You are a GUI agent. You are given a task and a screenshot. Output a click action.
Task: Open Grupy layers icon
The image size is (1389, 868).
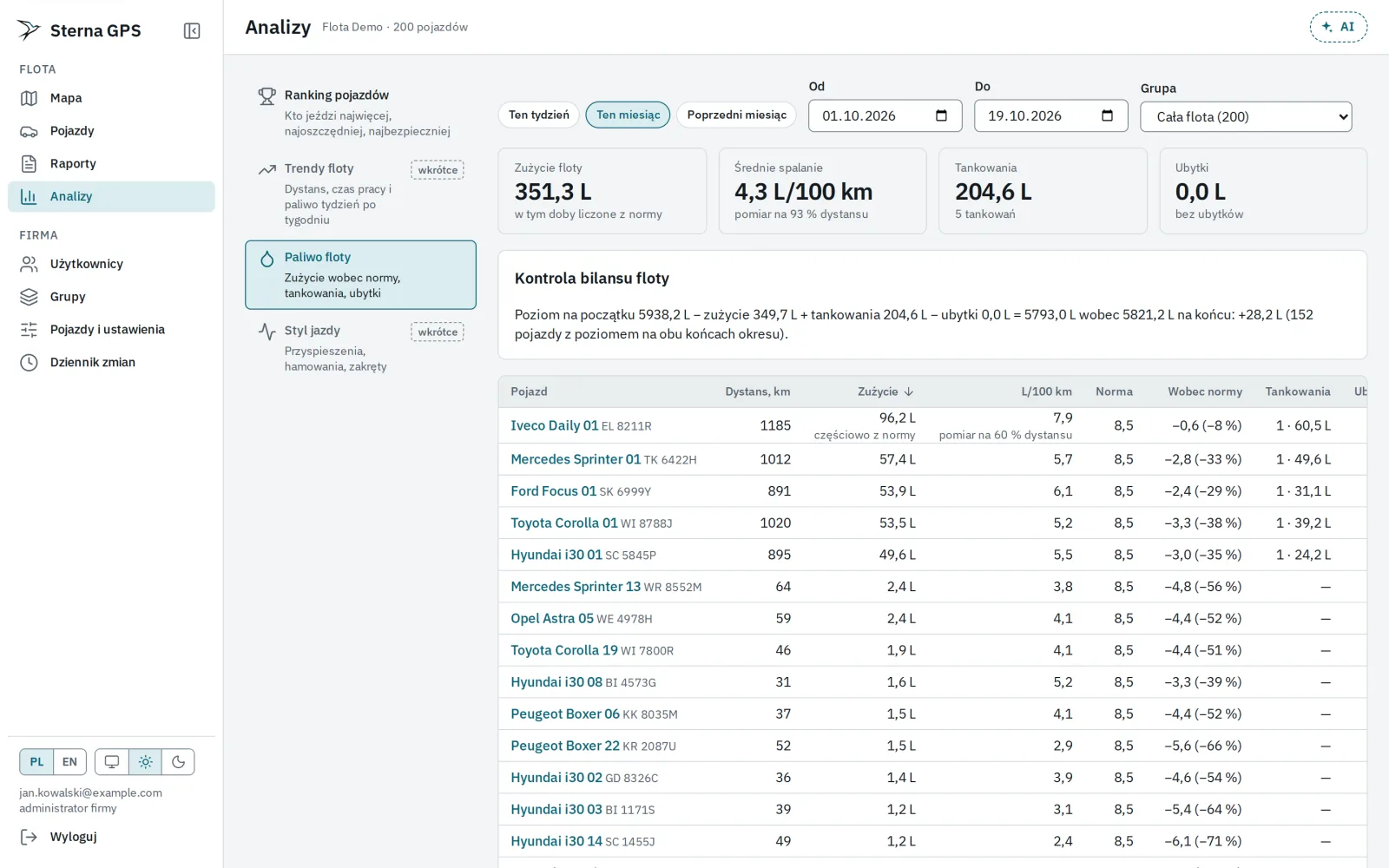29,297
